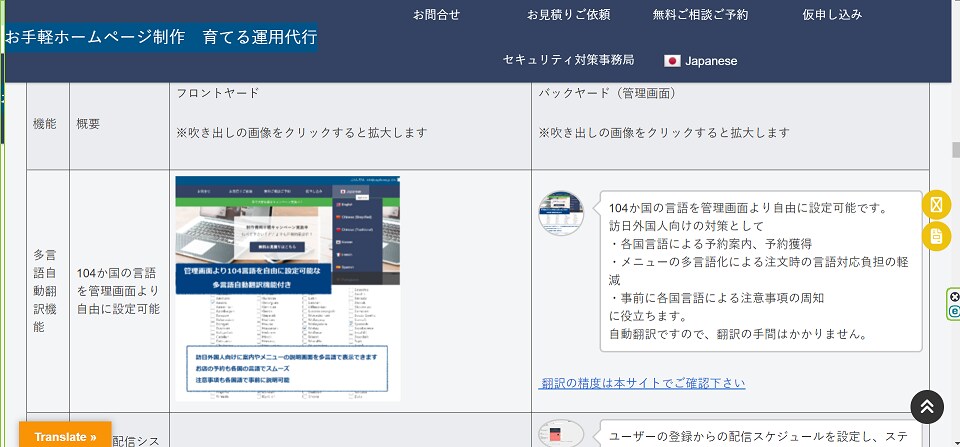Open the お見積りご依頼 menu item

coord(568,15)
